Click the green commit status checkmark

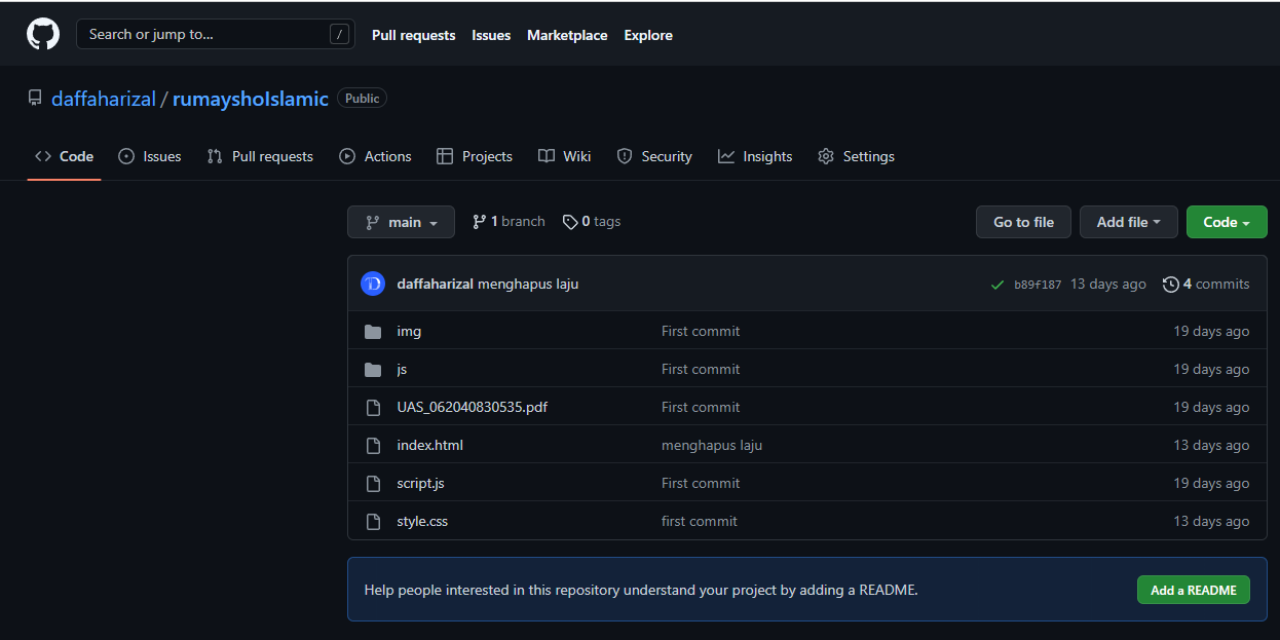pos(997,284)
